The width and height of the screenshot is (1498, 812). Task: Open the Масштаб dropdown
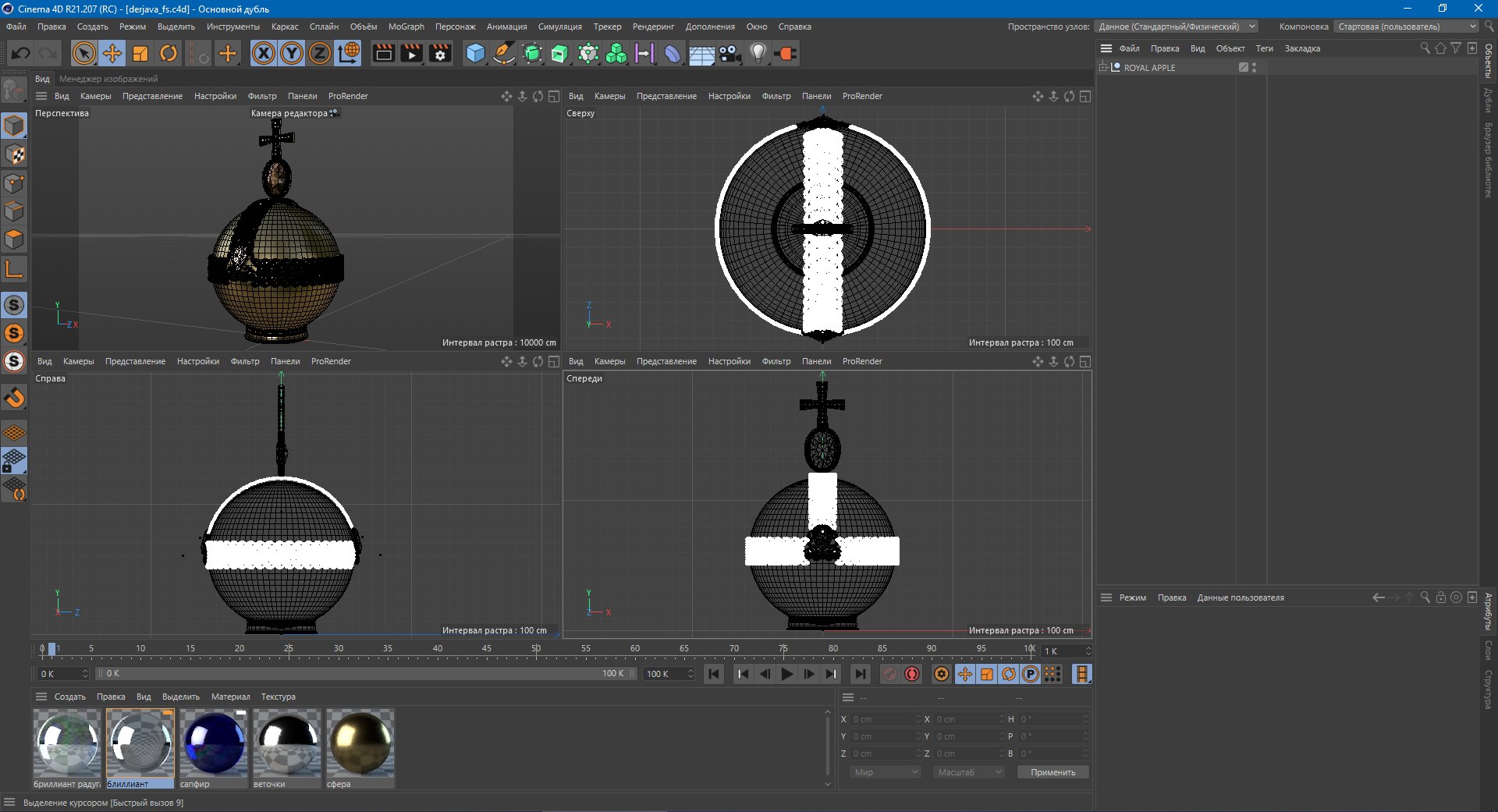pos(969,772)
